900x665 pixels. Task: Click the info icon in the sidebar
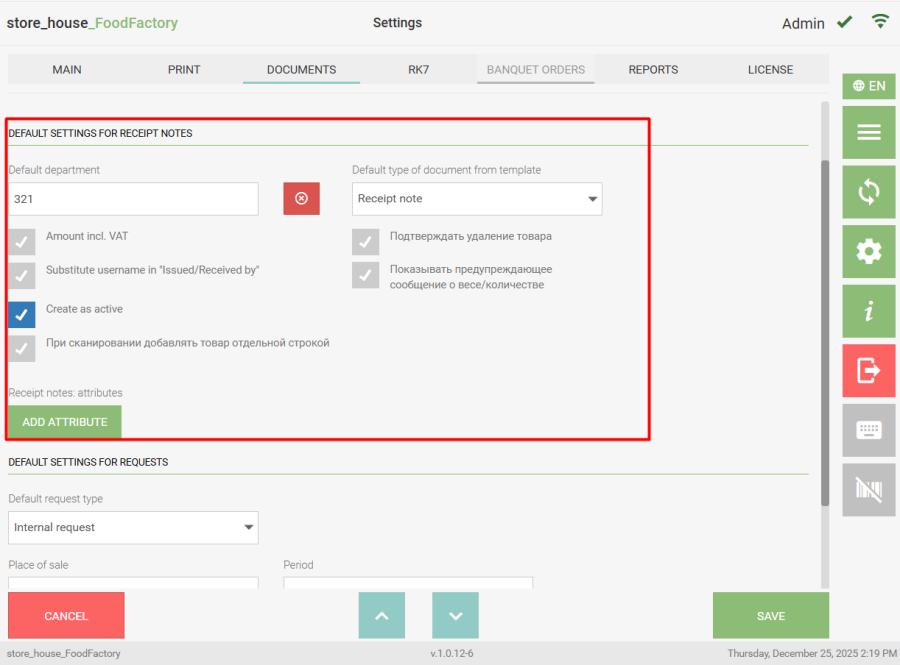[868, 311]
